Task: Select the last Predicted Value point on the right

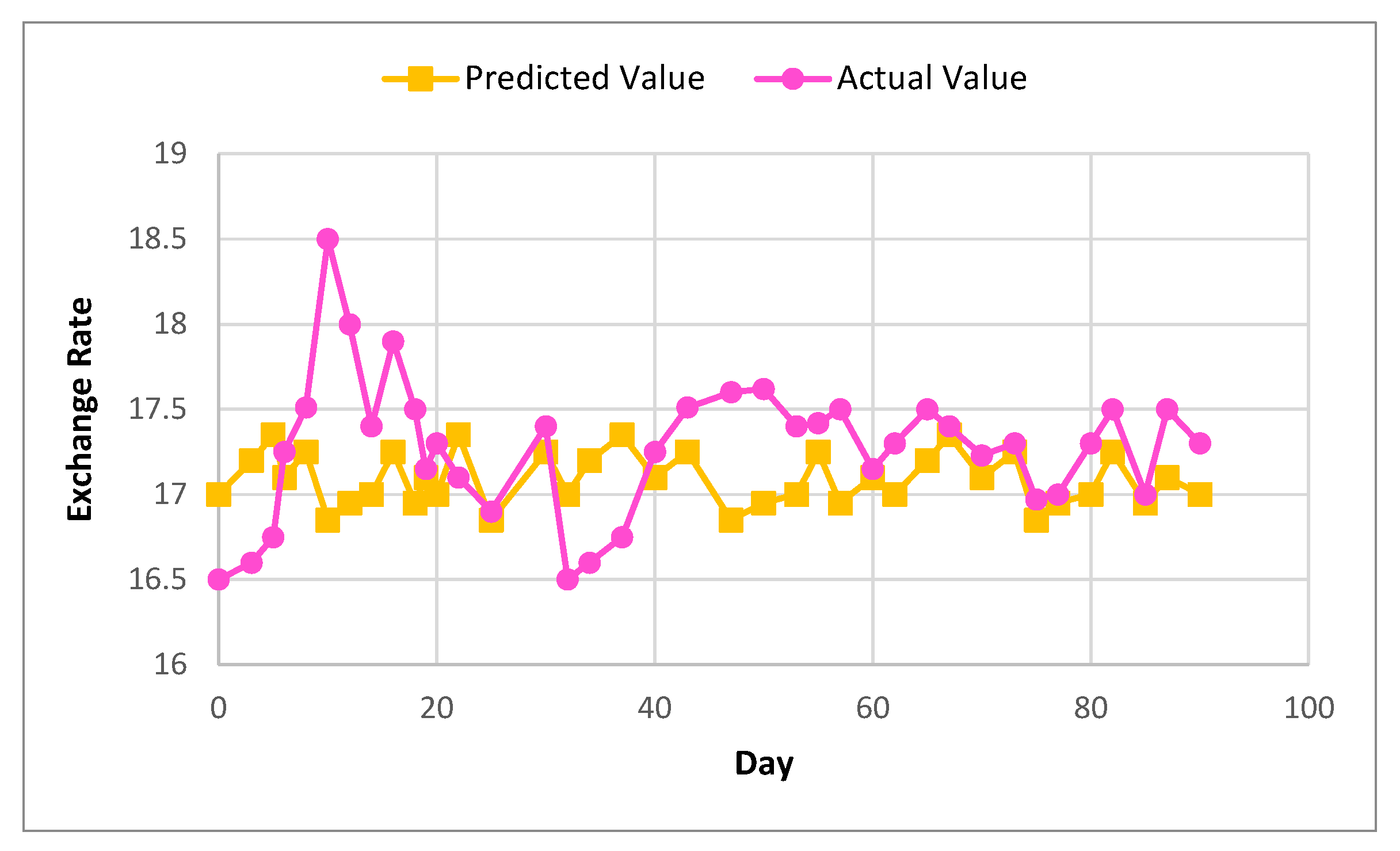Action: pos(1200,494)
